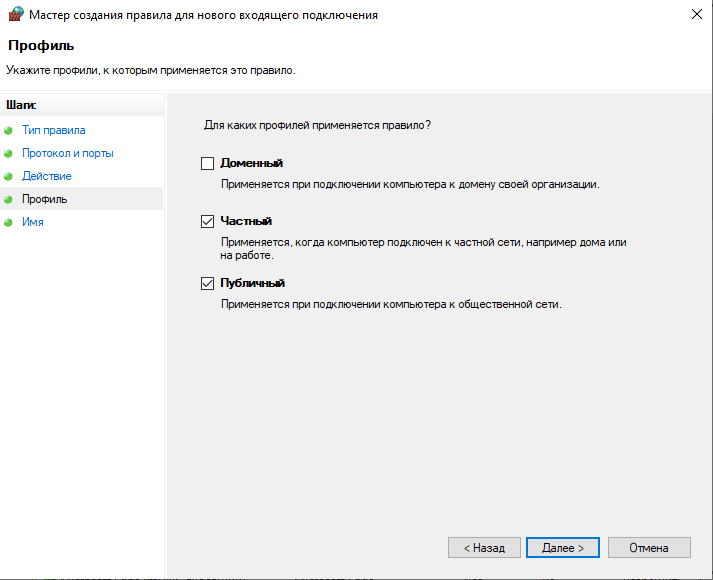Screen dimensions: 713x580
Task: Click the green bullet beside 'Имя'
Action: pyautogui.click(x=9, y=223)
